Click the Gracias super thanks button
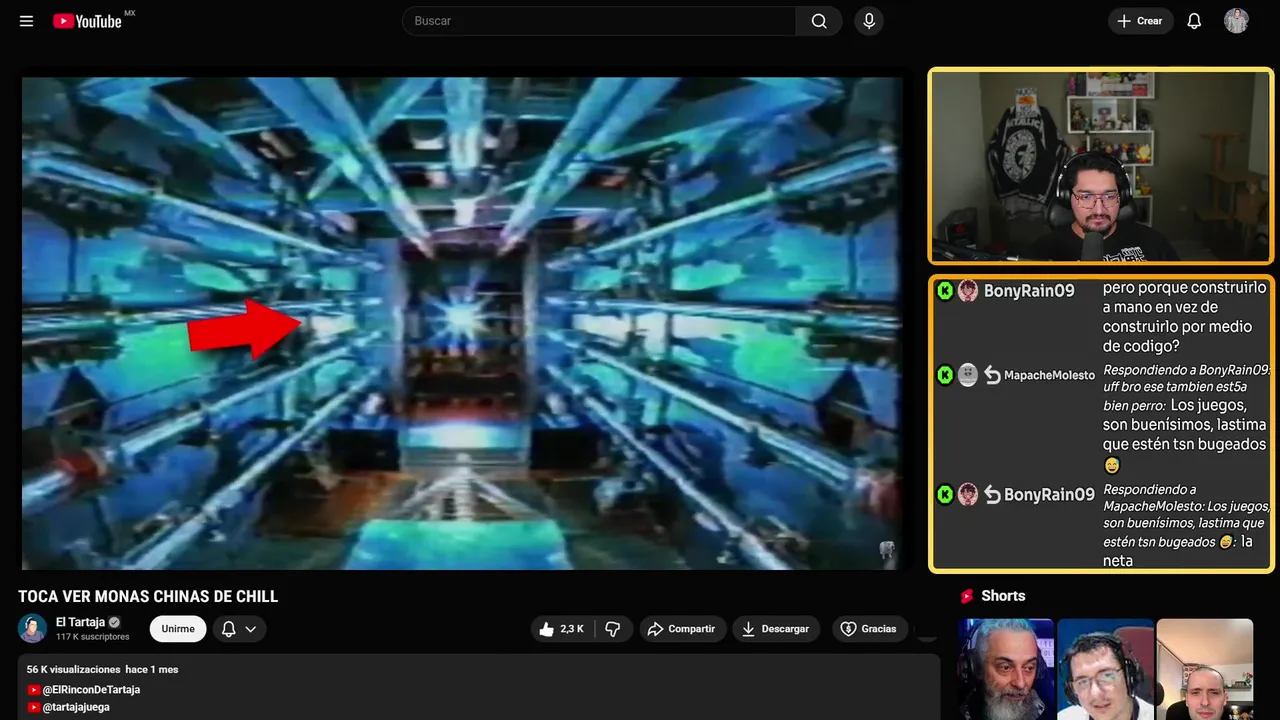Viewport: 1280px width, 720px height. coord(868,629)
